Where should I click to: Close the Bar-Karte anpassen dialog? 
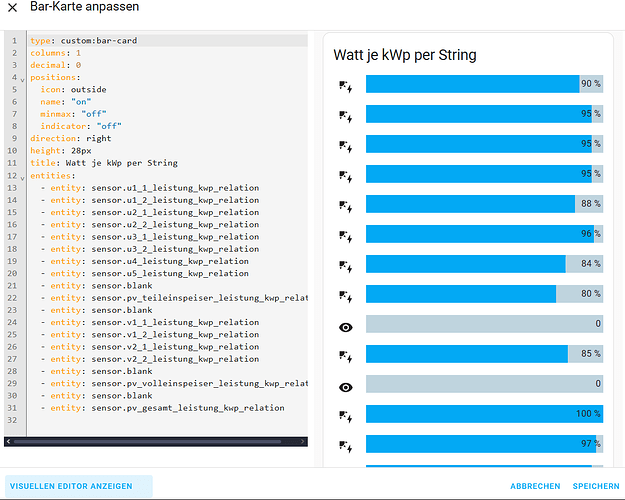(13, 8)
